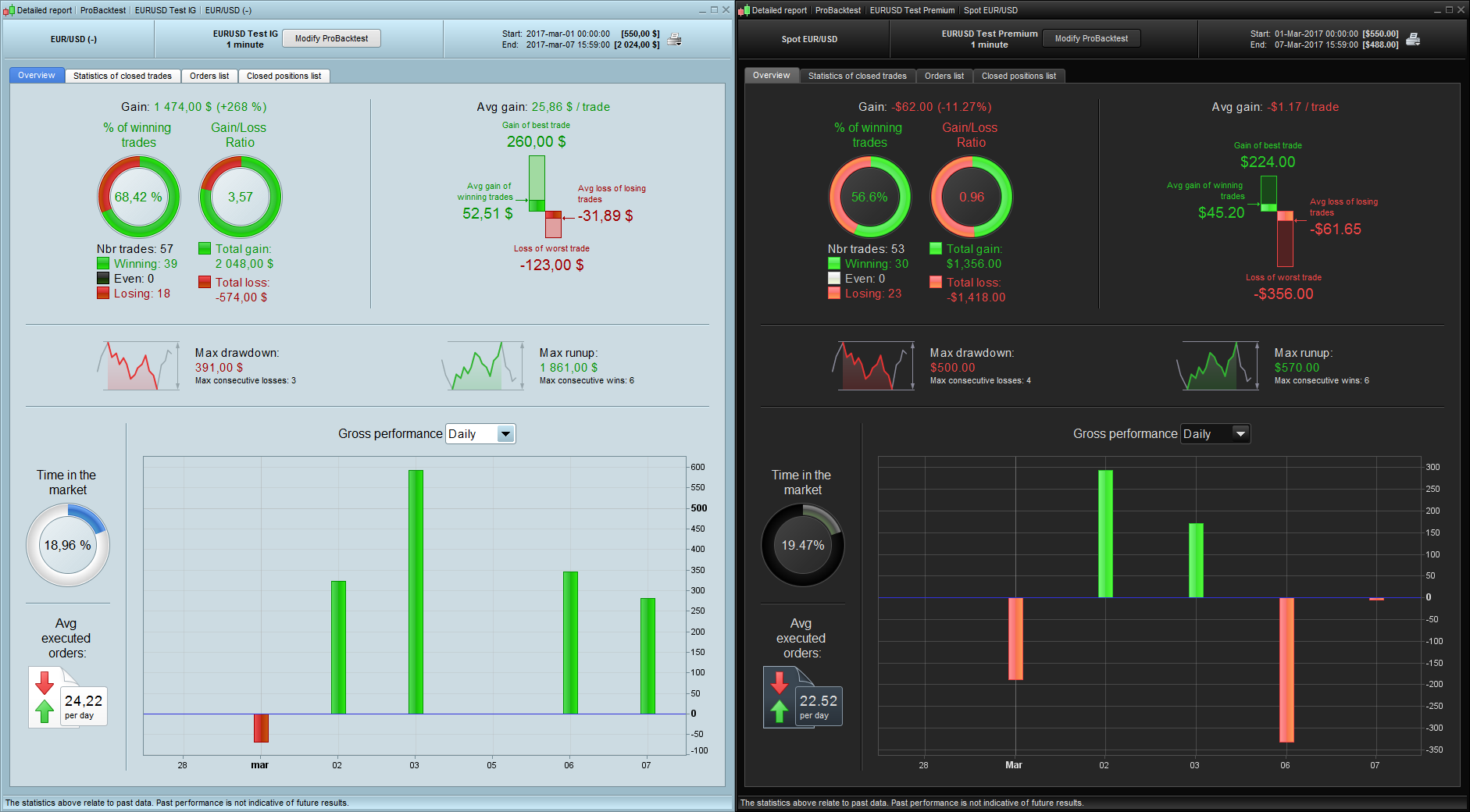Click the 68,42 % winning trades donut
This screenshot has width=1470, height=812.
click(x=139, y=197)
